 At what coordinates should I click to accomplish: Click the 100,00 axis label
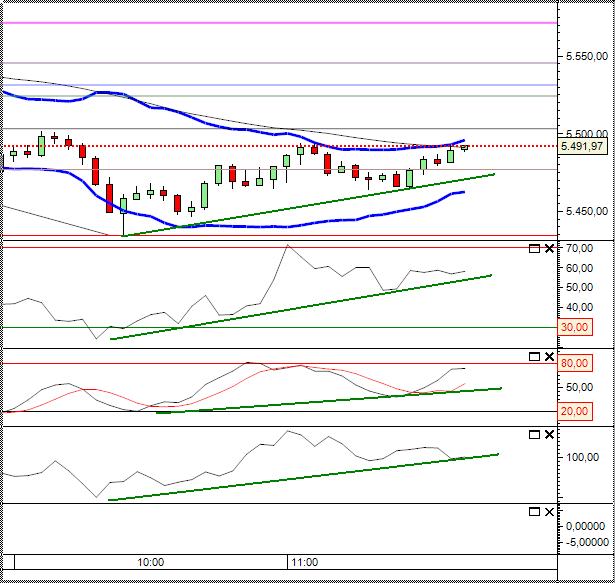point(582,457)
